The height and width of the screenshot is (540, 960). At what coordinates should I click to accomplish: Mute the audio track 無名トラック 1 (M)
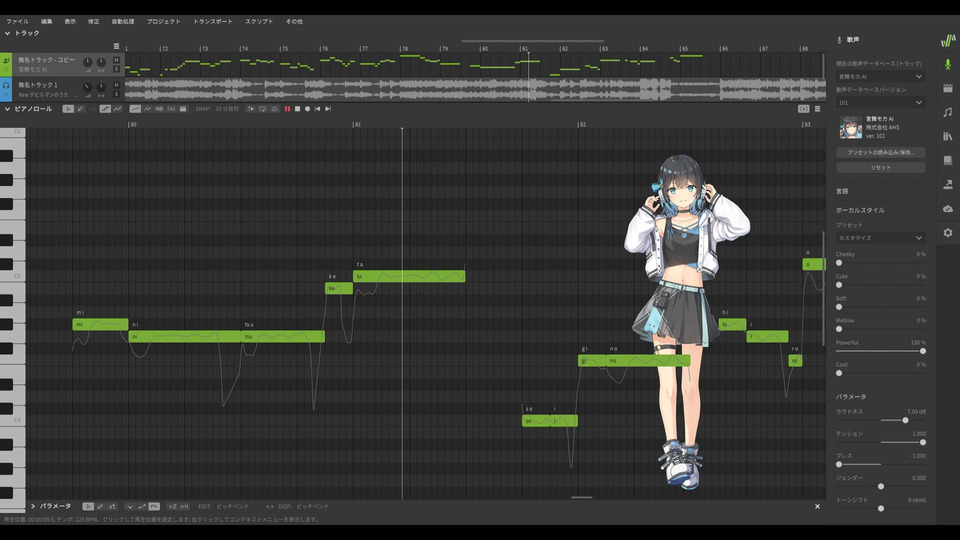point(116,85)
